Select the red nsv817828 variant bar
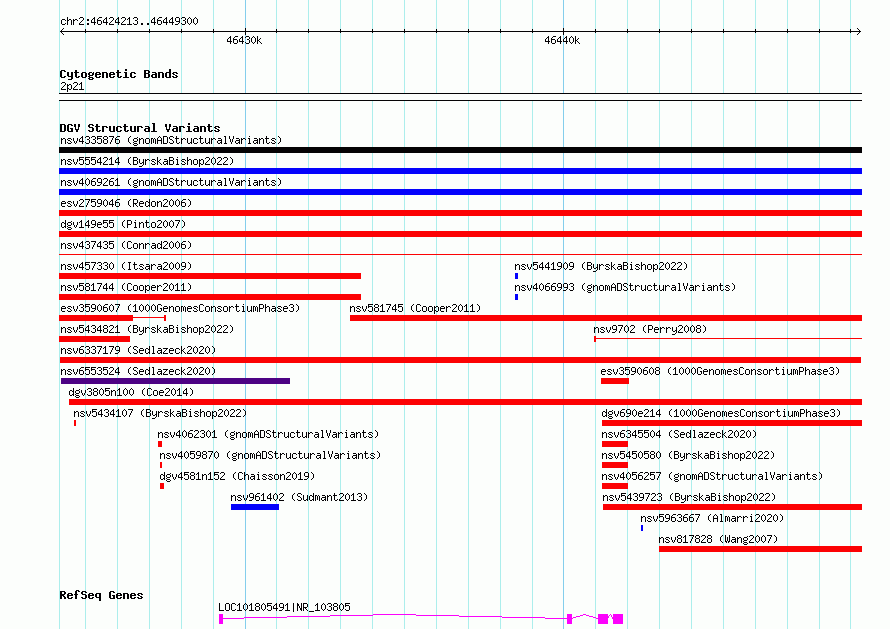 click(761, 549)
